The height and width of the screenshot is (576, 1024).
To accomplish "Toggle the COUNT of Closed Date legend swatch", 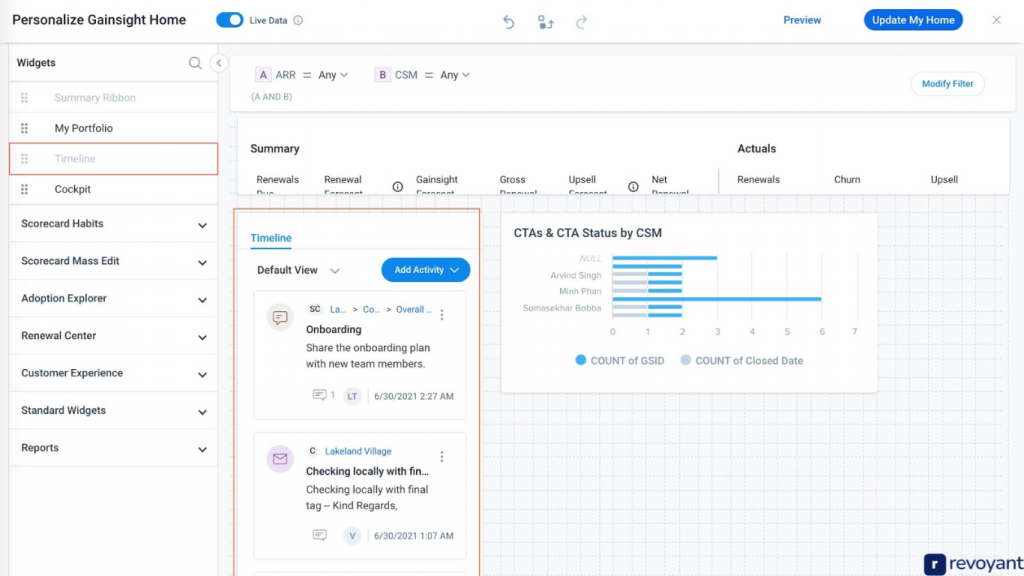I will 685,360.
